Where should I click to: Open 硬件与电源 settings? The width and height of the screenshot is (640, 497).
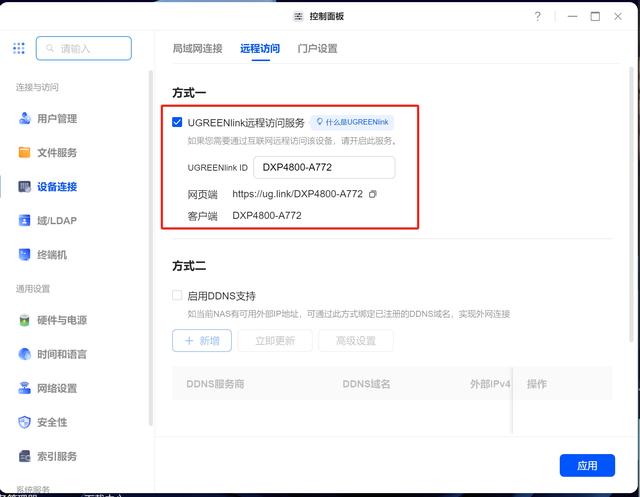point(62,320)
